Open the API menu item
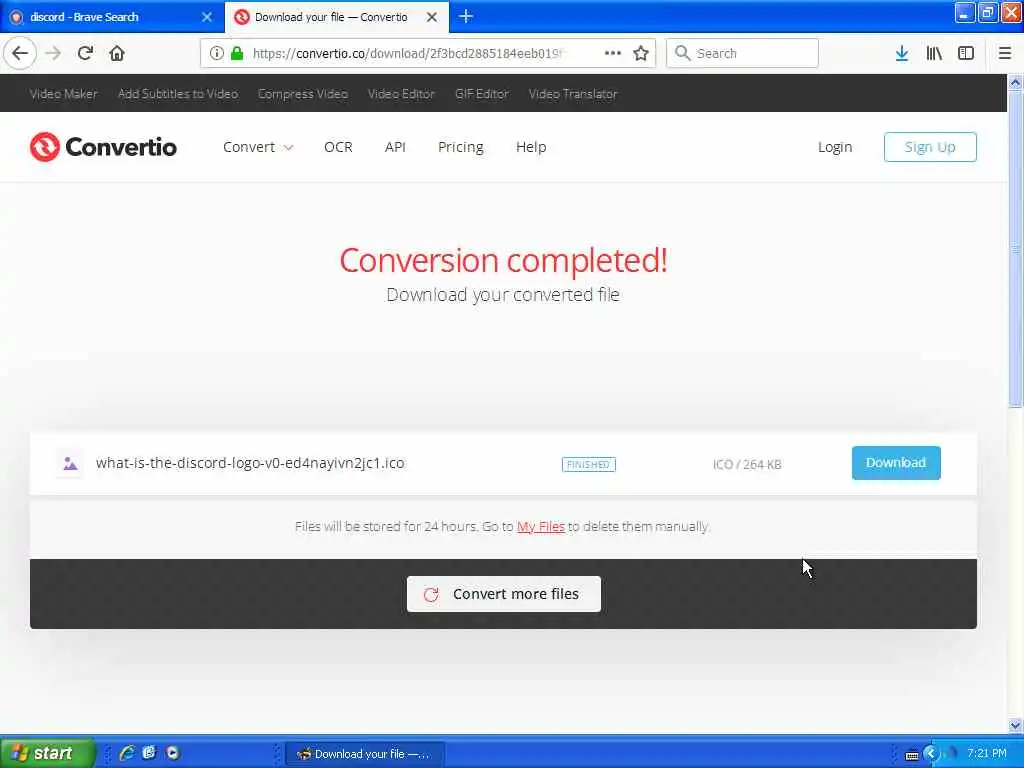The height and width of the screenshot is (768, 1024). pos(395,147)
